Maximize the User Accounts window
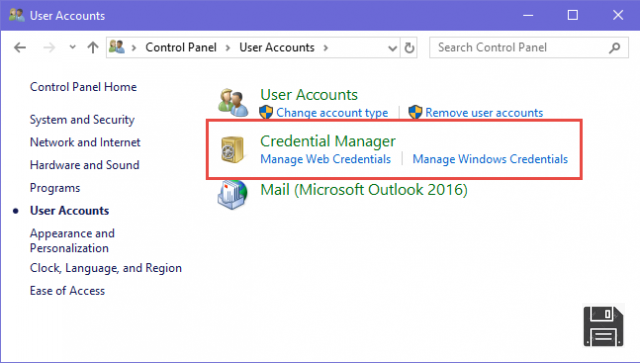This screenshot has width=640, height=363. (573, 16)
